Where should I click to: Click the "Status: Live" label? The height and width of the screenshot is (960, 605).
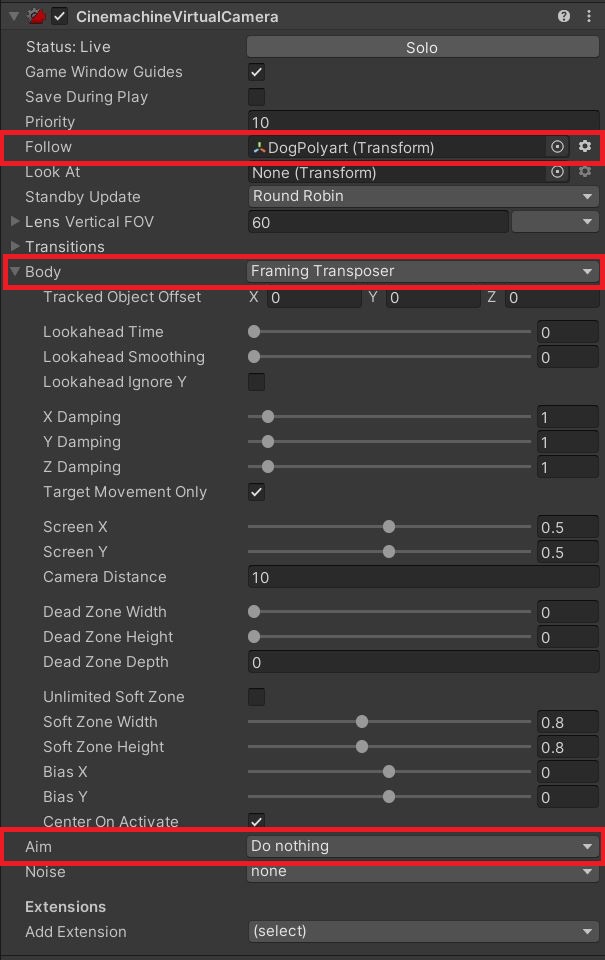[x=68, y=47]
